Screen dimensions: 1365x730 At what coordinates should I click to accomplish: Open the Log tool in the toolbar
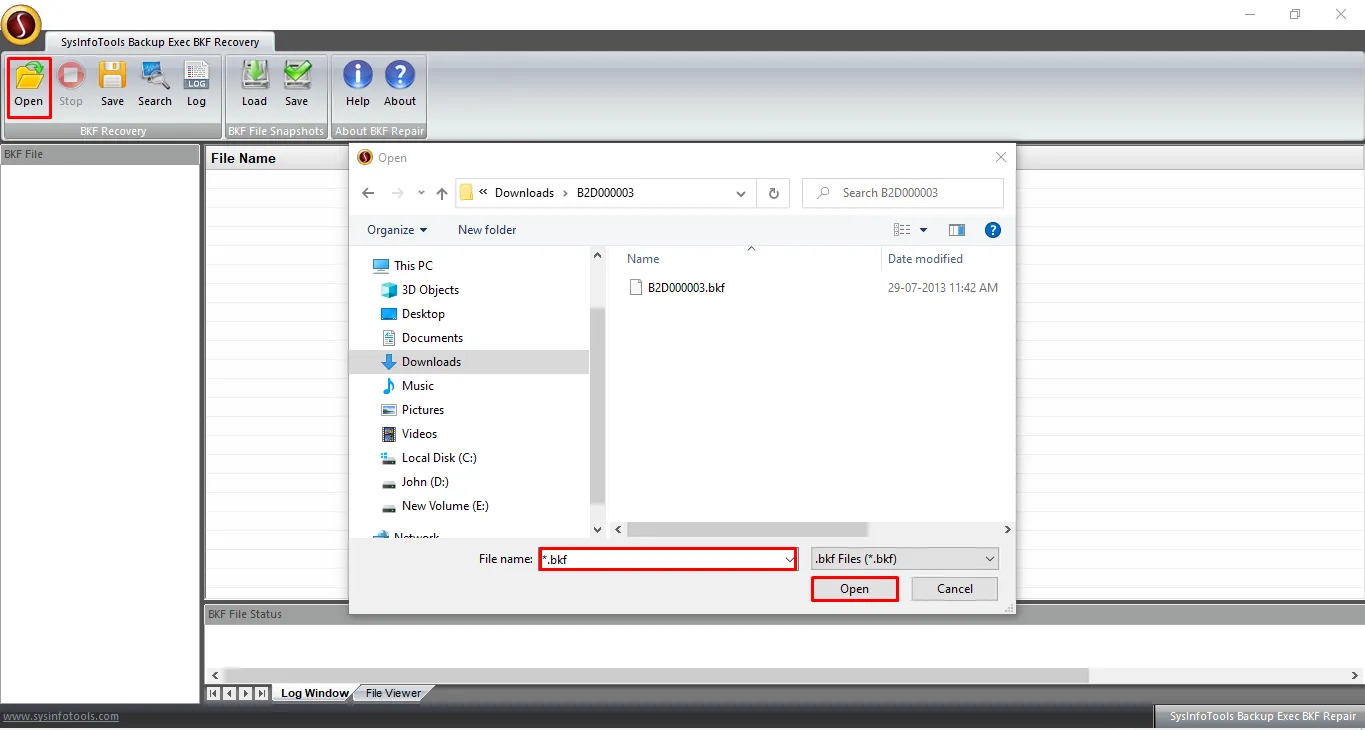tap(196, 85)
